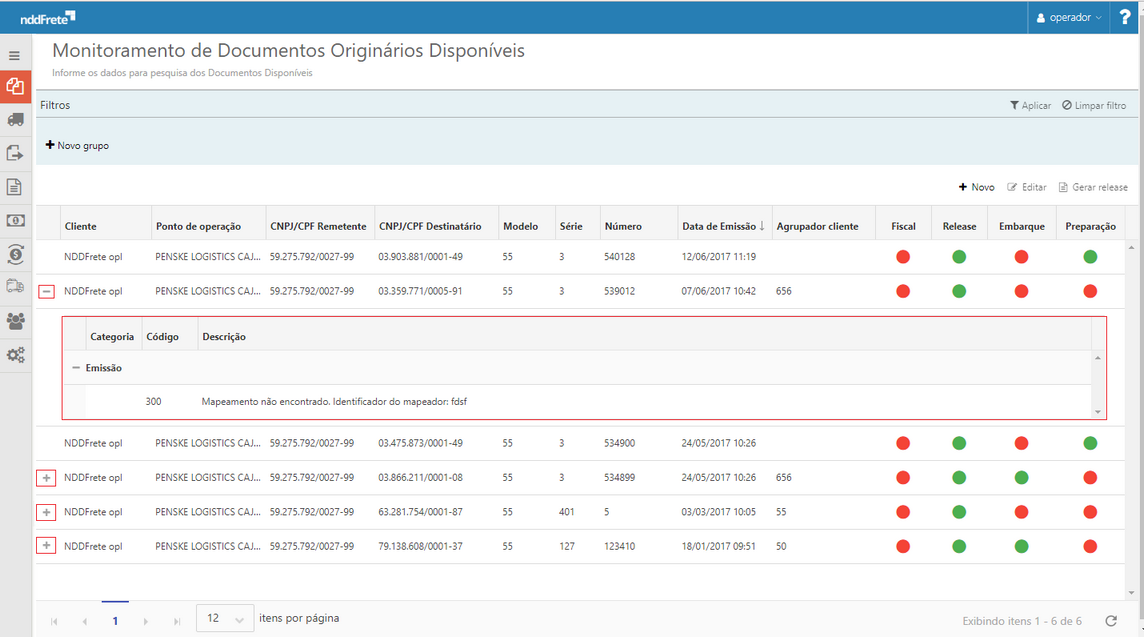Screen dimensions: 1144x637
Task: Open the truck transport section in sidebar
Action: [x=14, y=120]
